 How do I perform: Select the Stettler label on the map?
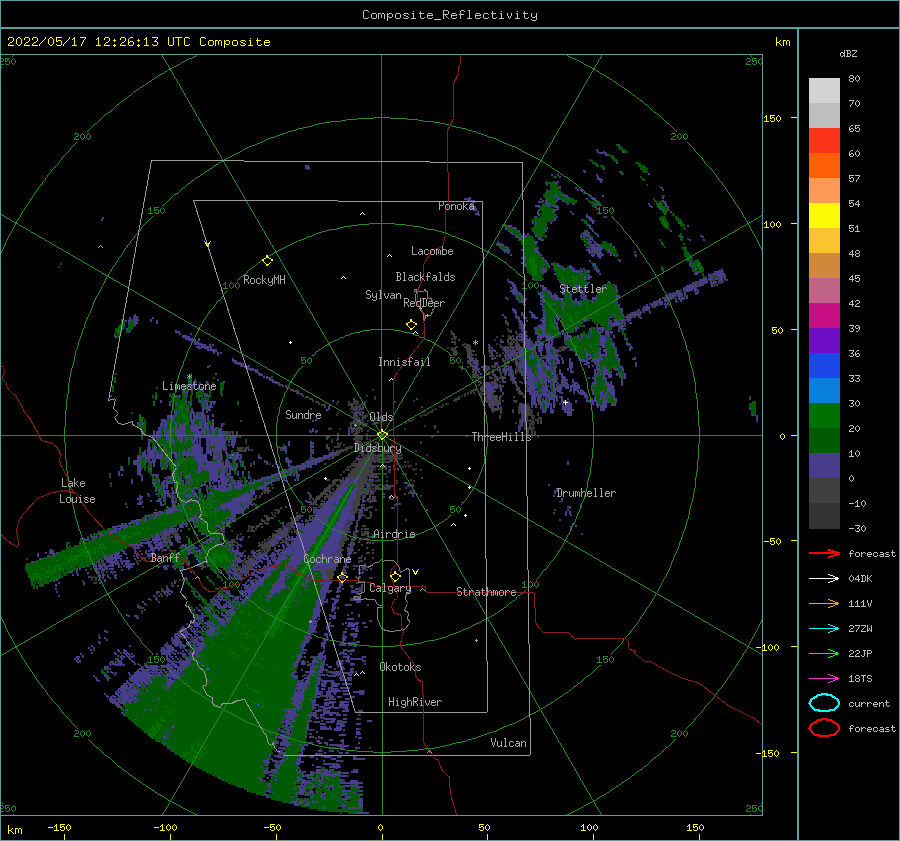pyautogui.click(x=583, y=289)
